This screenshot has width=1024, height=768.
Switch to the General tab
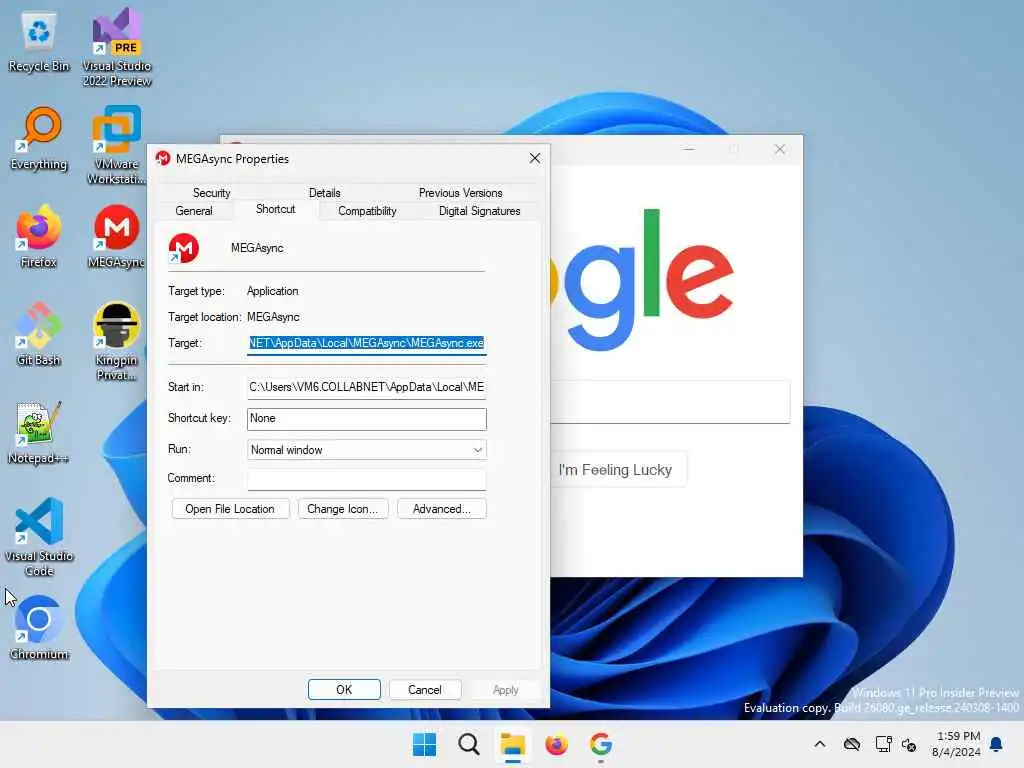point(194,211)
